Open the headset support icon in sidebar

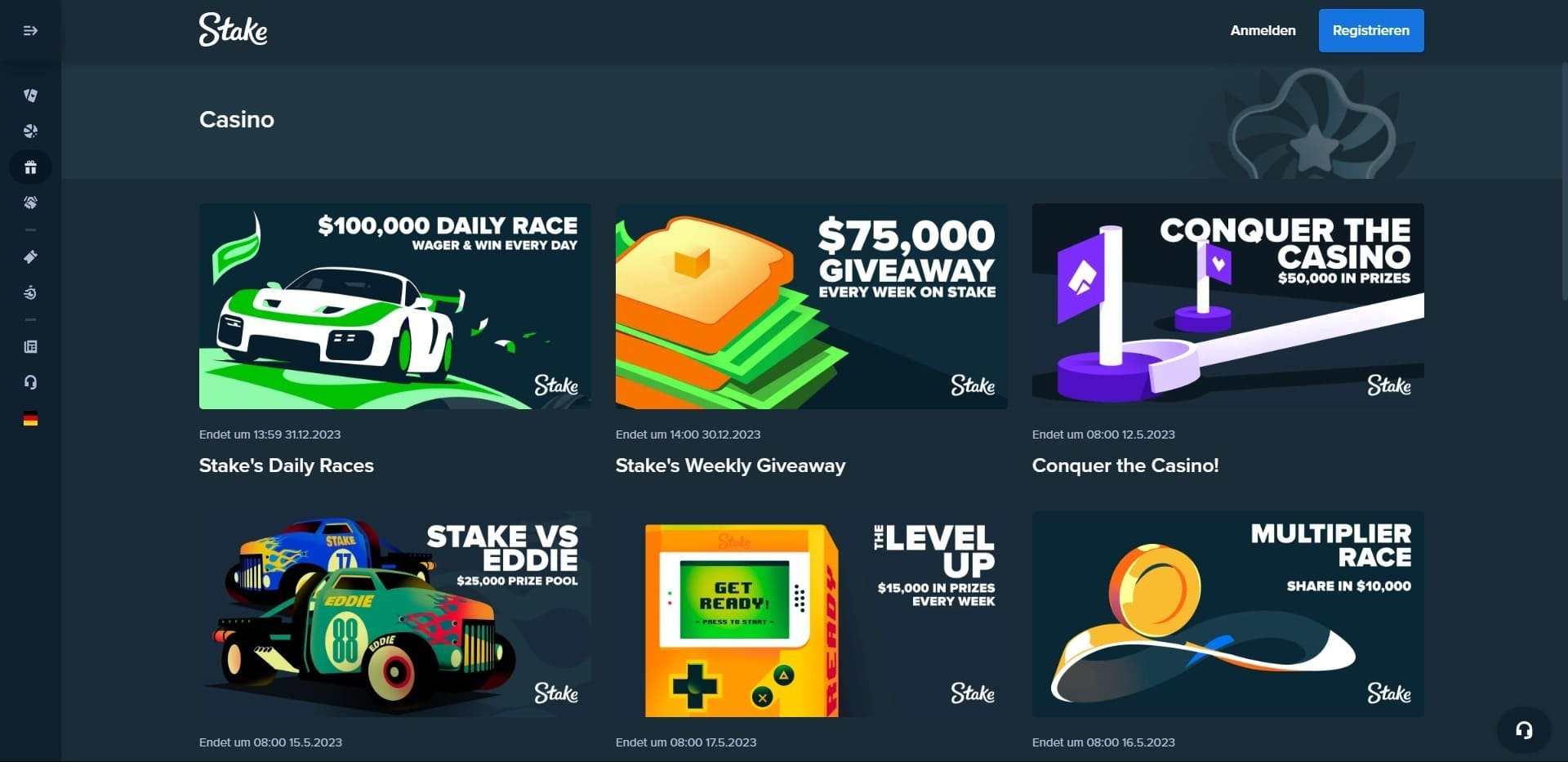pos(30,382)
